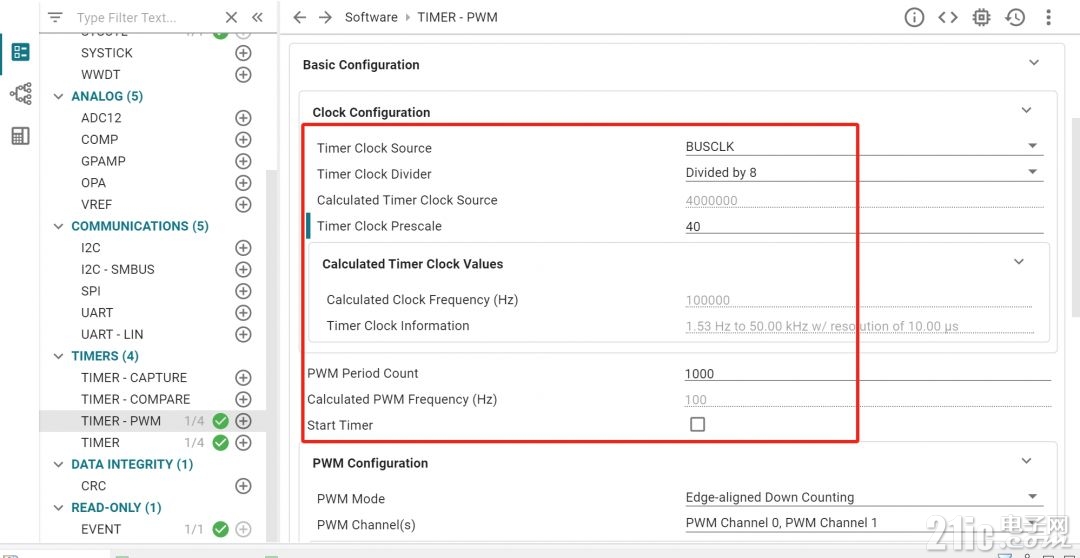Navigate back with the left arrow

[299, 17]
